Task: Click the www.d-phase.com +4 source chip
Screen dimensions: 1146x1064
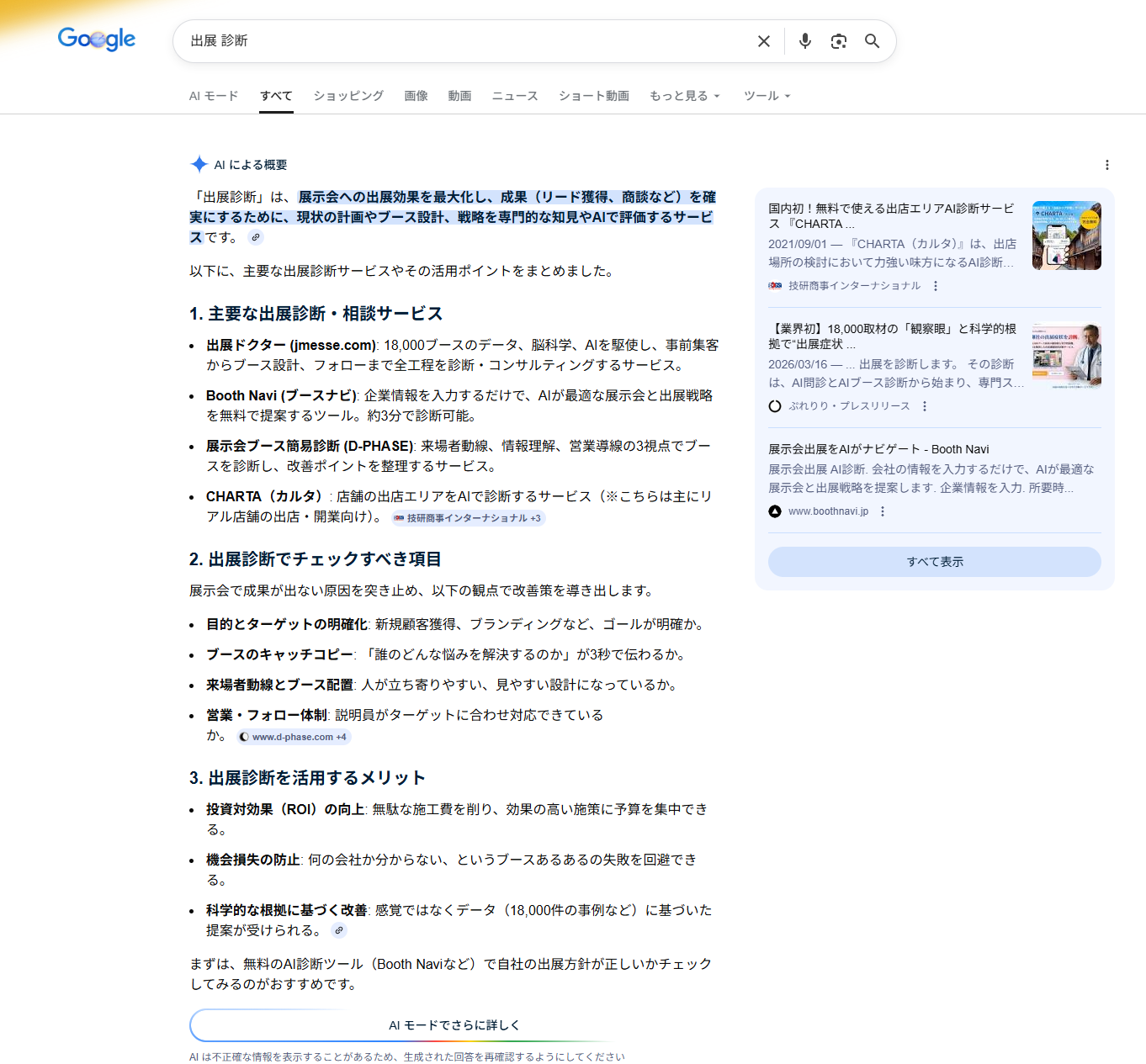Action: tap(293, 737)
